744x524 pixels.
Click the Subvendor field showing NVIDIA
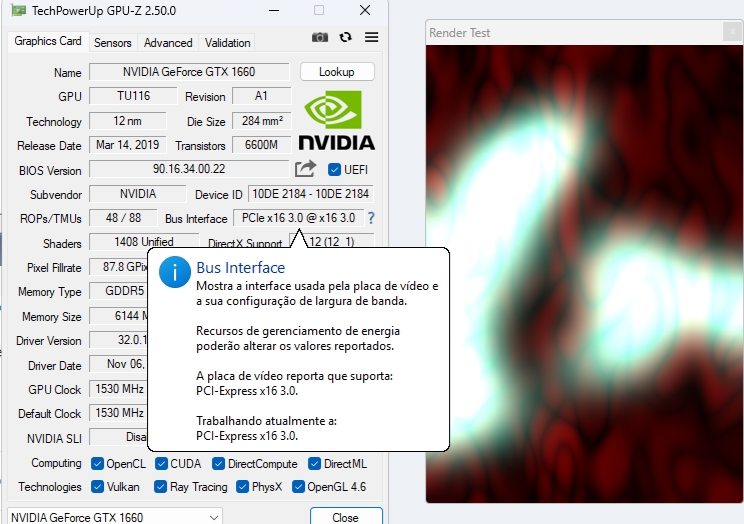tap(138, 194)
